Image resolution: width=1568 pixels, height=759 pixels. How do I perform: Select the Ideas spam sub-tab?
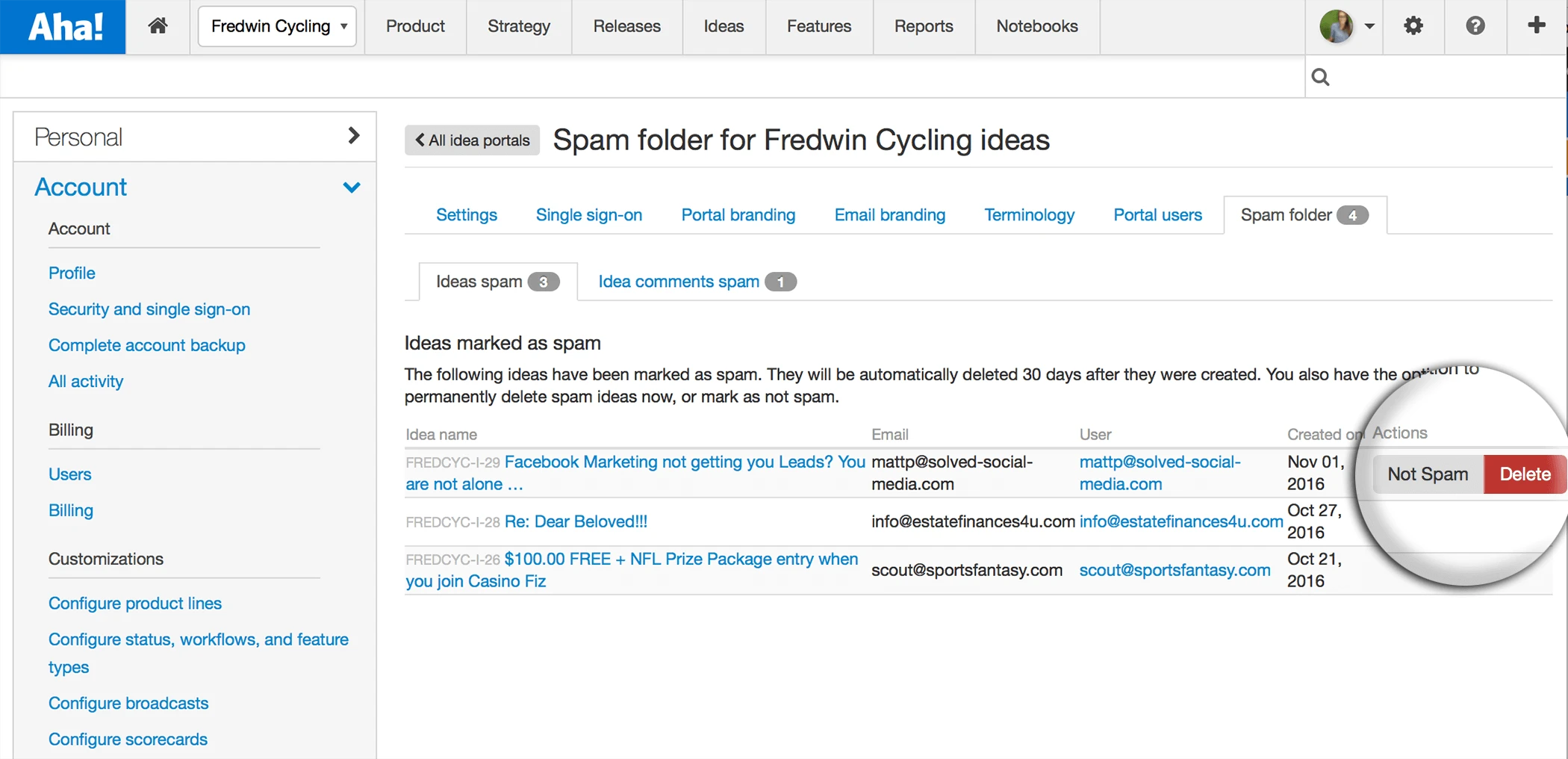pos(498,282)
